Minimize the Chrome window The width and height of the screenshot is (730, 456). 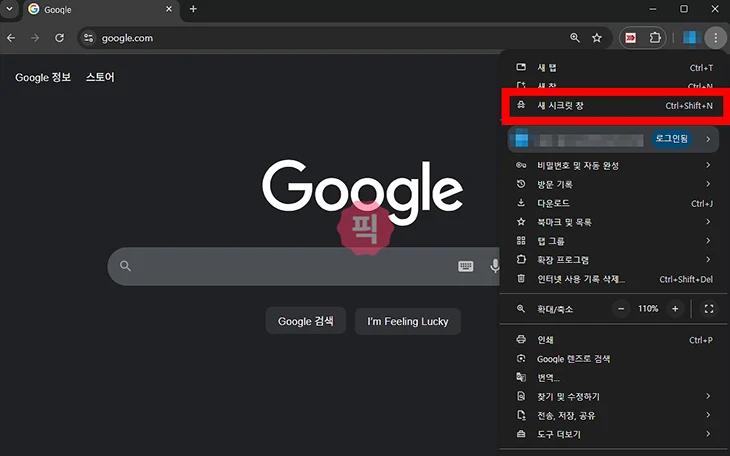point(653,9)
